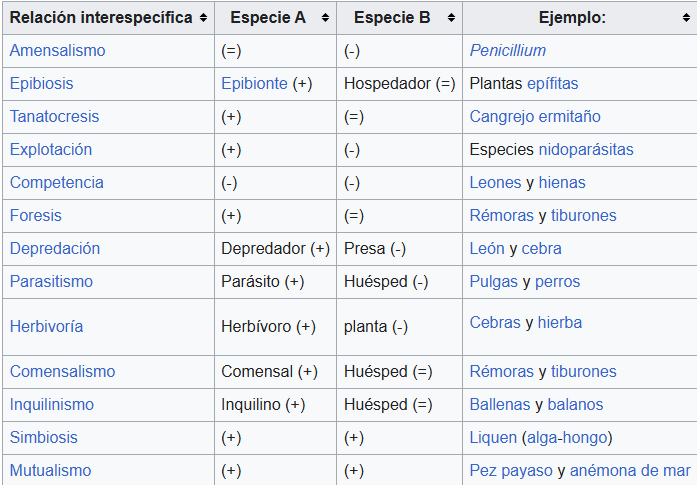Open Penicillium example link
Image resolution: width=697 pixels, height=485 pixels.
[508, 51]
